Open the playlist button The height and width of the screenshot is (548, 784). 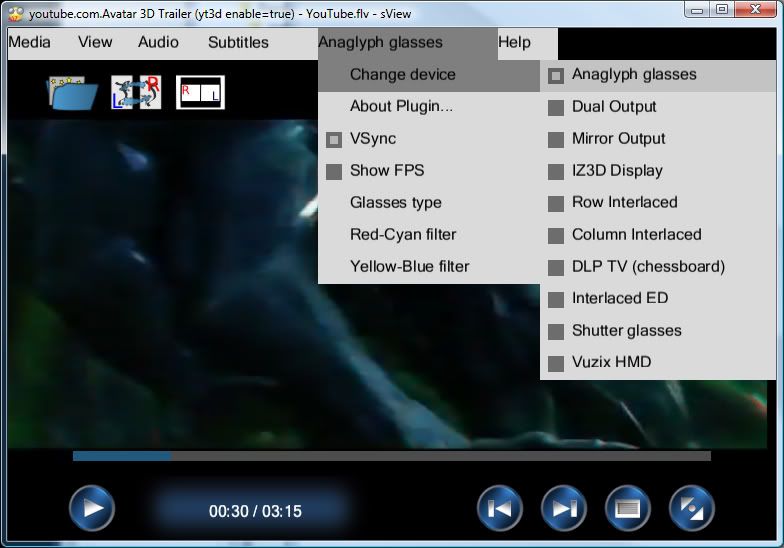pos(628,508)
